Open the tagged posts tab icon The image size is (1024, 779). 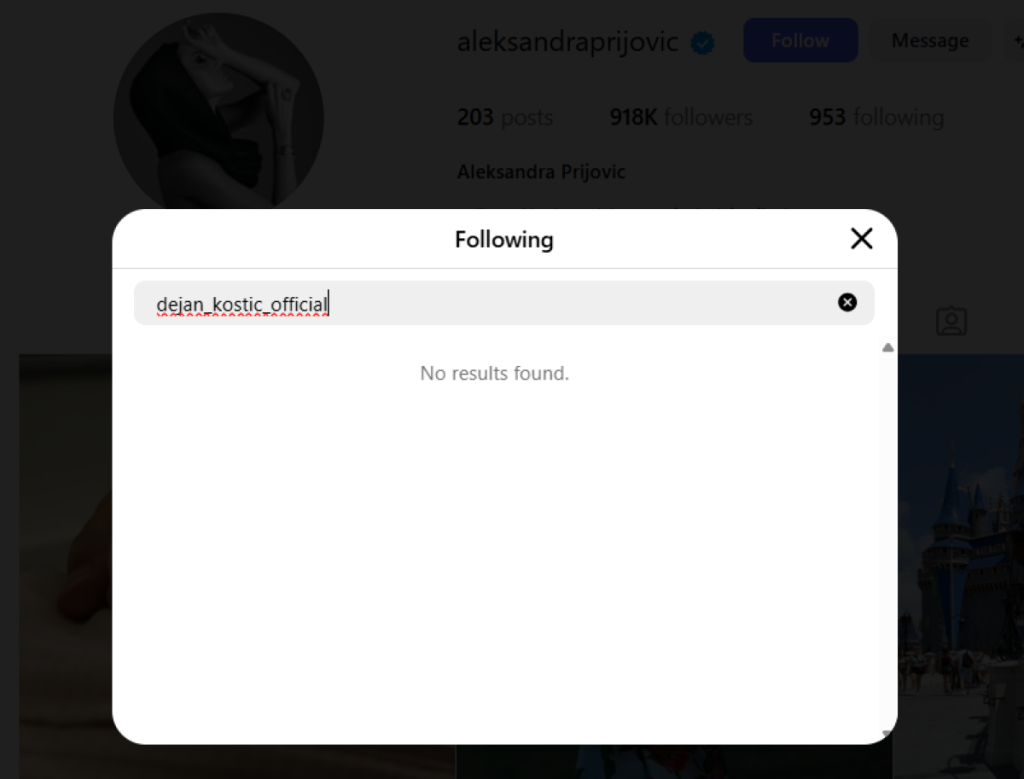pos(951,321)
